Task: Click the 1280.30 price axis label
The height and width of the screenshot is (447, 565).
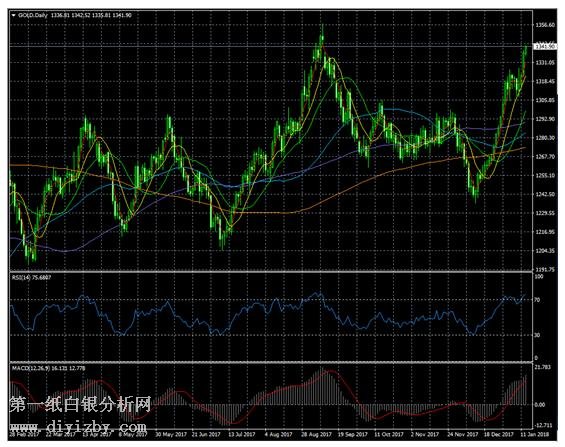Action: [545, 138]
